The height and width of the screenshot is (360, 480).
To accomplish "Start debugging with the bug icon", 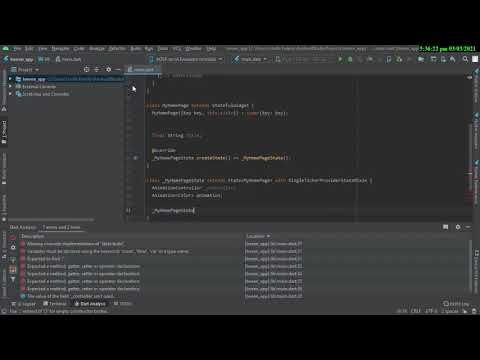I will pyautogui.click(x=350, y=59).
